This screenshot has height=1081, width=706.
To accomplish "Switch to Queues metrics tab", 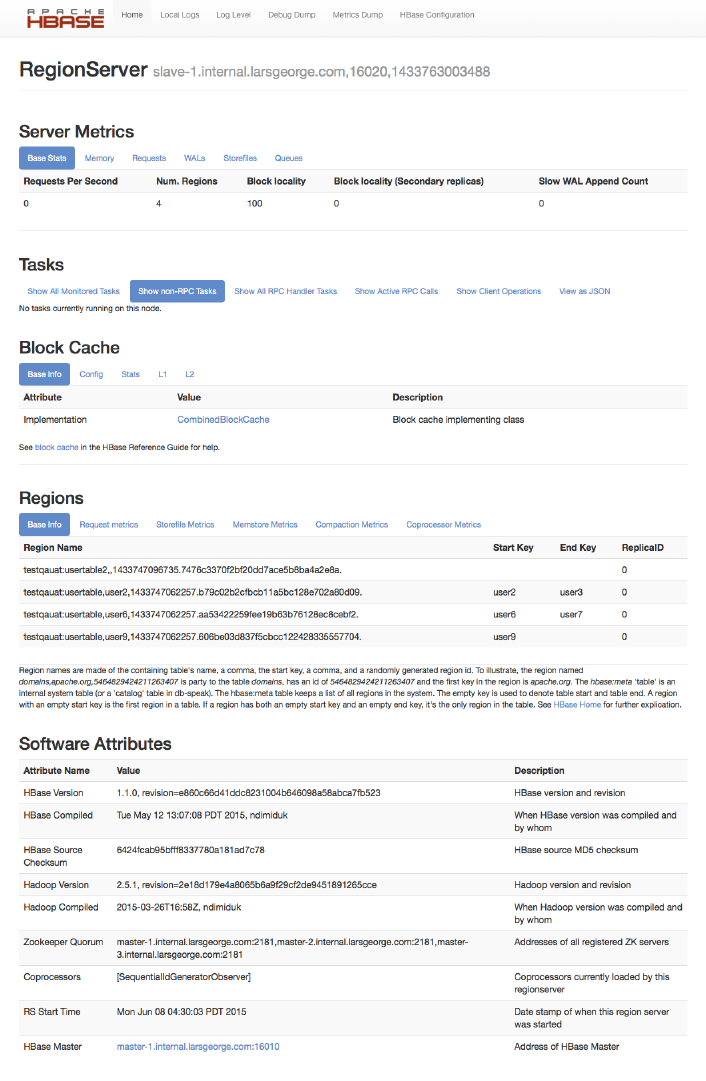I will [288, 158].
